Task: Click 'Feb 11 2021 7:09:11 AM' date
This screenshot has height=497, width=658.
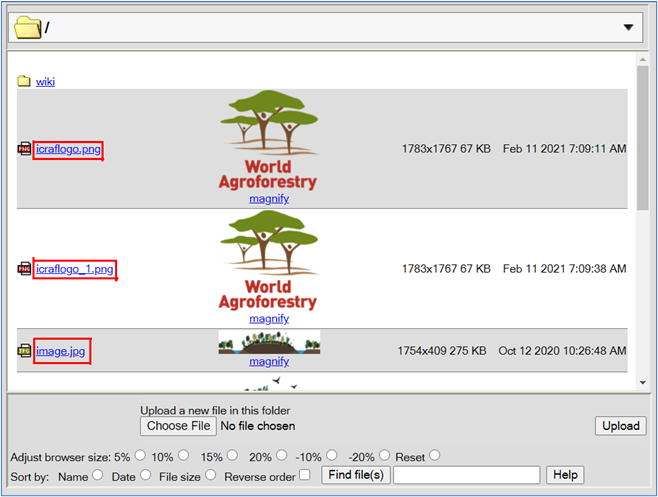Action: [564, 149]
